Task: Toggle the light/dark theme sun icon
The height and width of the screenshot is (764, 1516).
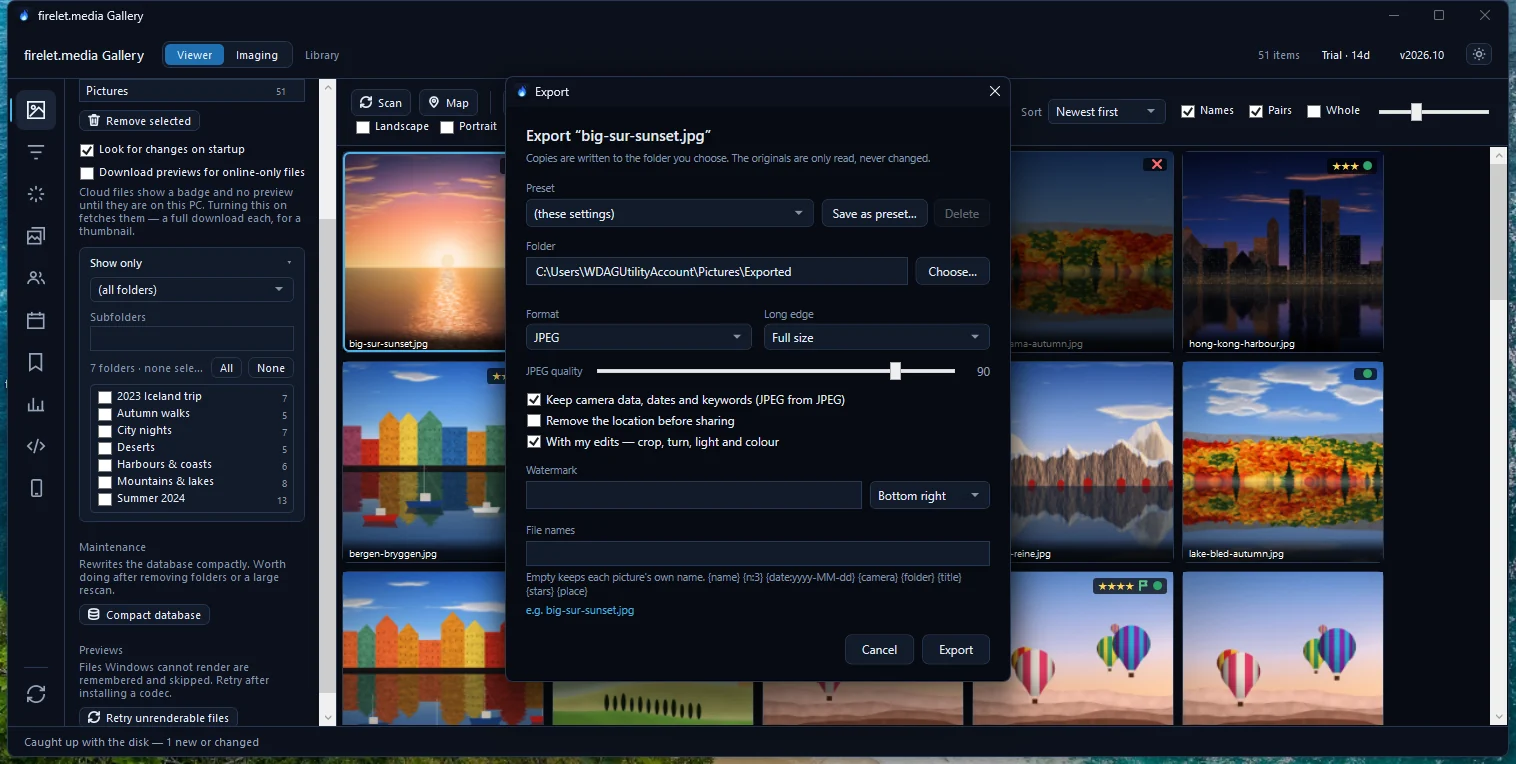Action: [x=1479, y=55]
